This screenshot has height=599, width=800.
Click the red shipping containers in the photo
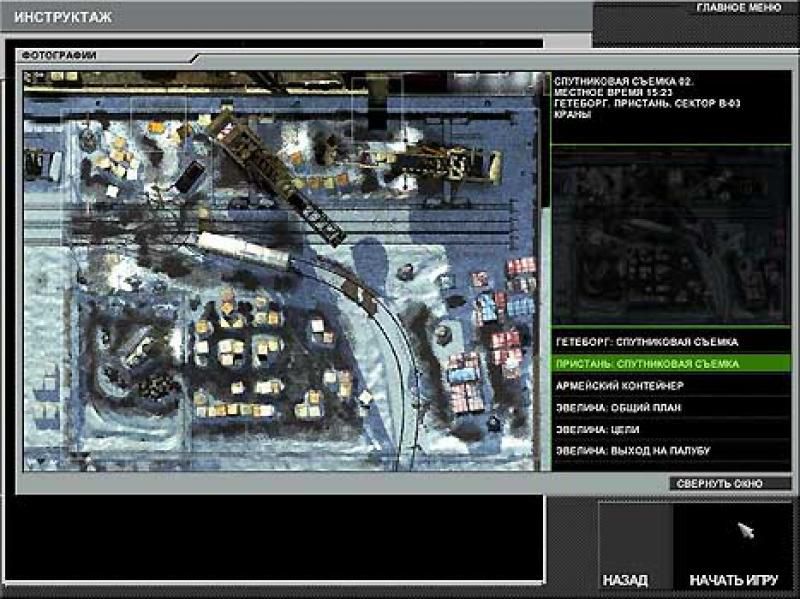[x=463, y=382]
